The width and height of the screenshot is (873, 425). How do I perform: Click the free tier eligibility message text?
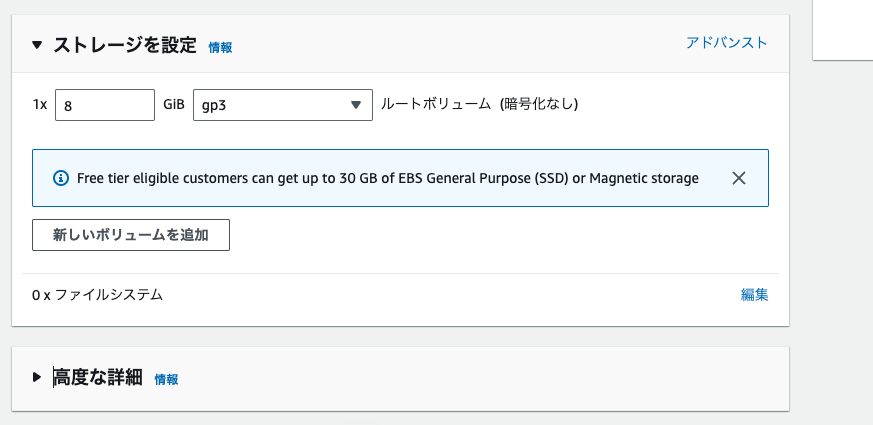(x=388, y=178)
